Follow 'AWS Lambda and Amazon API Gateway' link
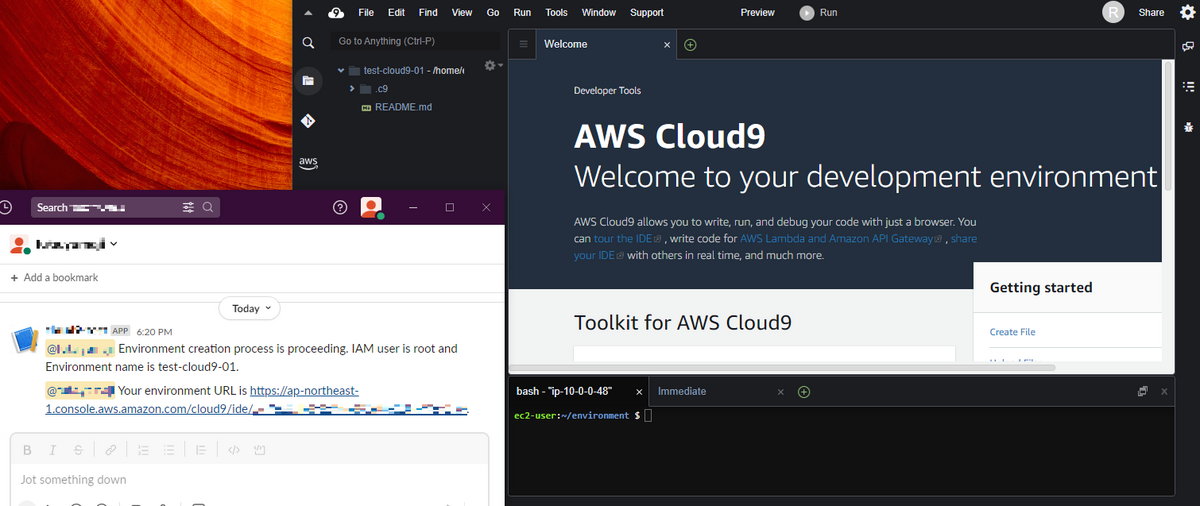The height and width of the screenshot is (506, 1200). (842, 238)
